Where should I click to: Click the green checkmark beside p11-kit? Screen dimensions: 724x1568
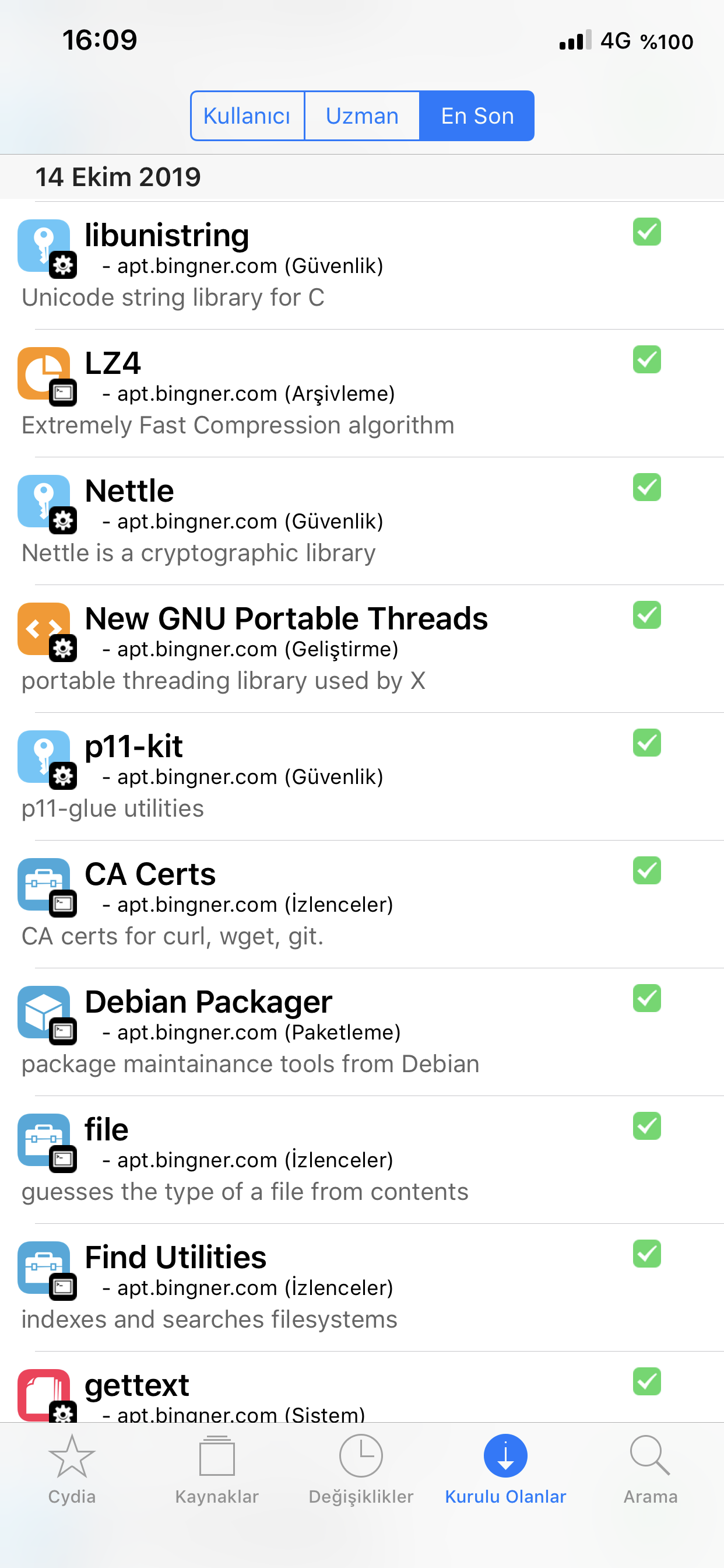coord(646,743)
